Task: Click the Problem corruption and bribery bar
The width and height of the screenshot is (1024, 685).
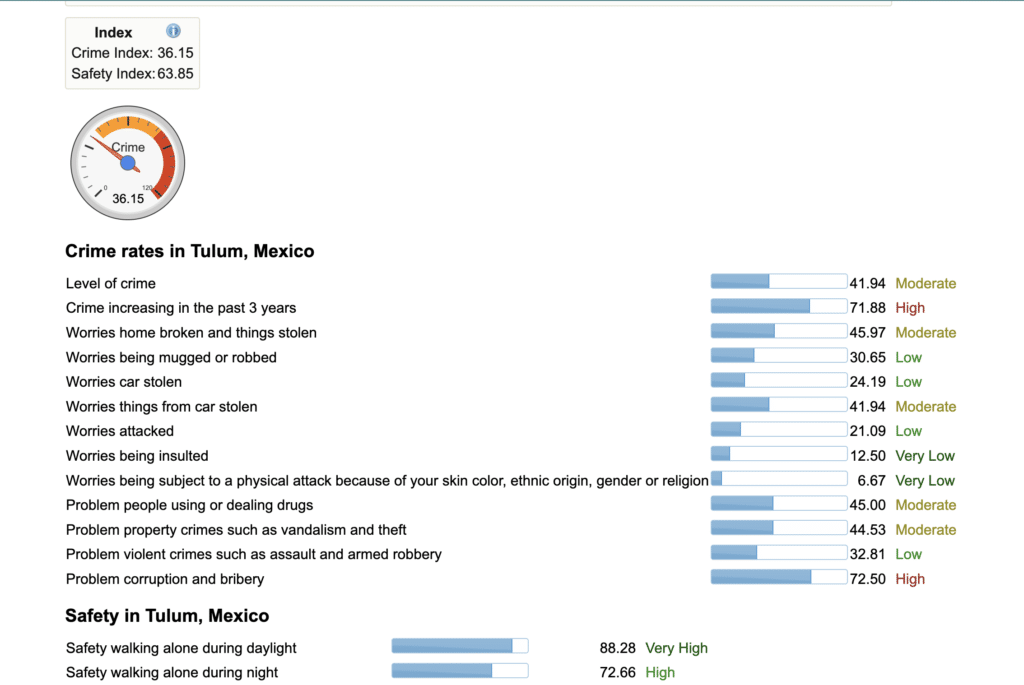Action: [779, 577]
